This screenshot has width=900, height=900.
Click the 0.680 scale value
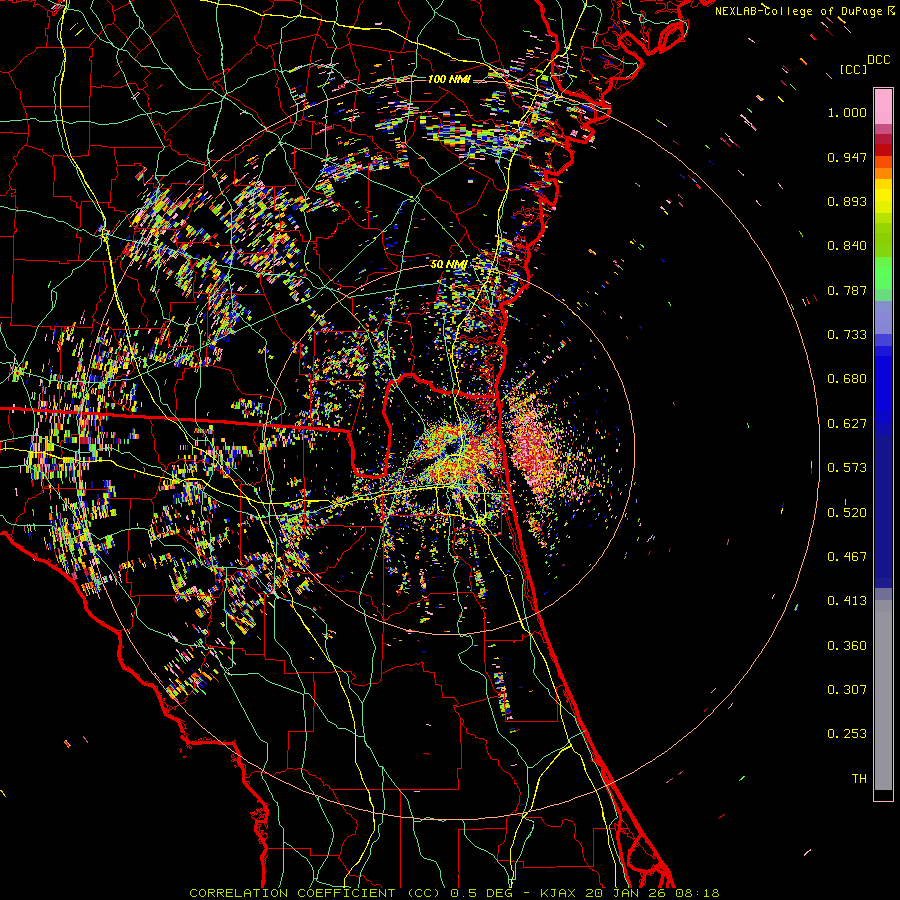(x=847, y=379)
